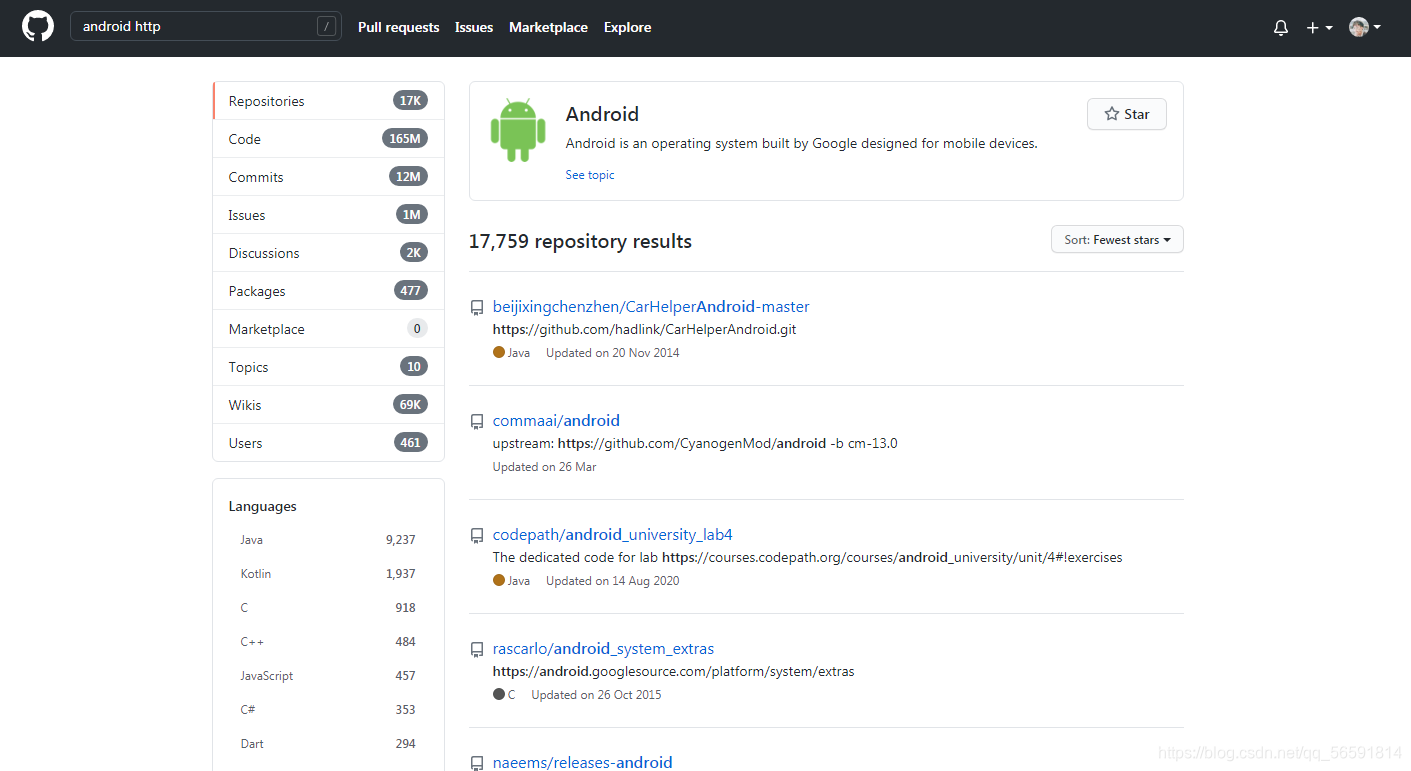The image size is (1411, 771).
Task: Click repo icon beside codepath/android_university_lab4
Action: click(477, 536)
